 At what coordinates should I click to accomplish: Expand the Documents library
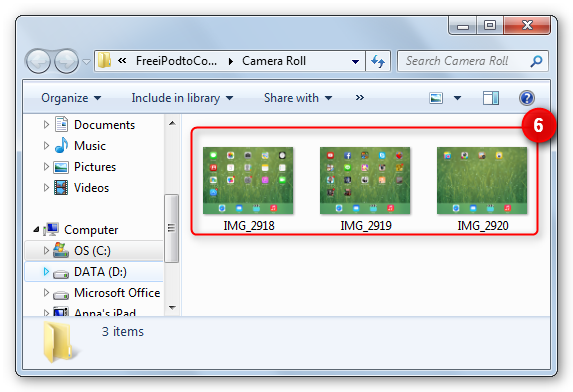(x=46, y=125)
